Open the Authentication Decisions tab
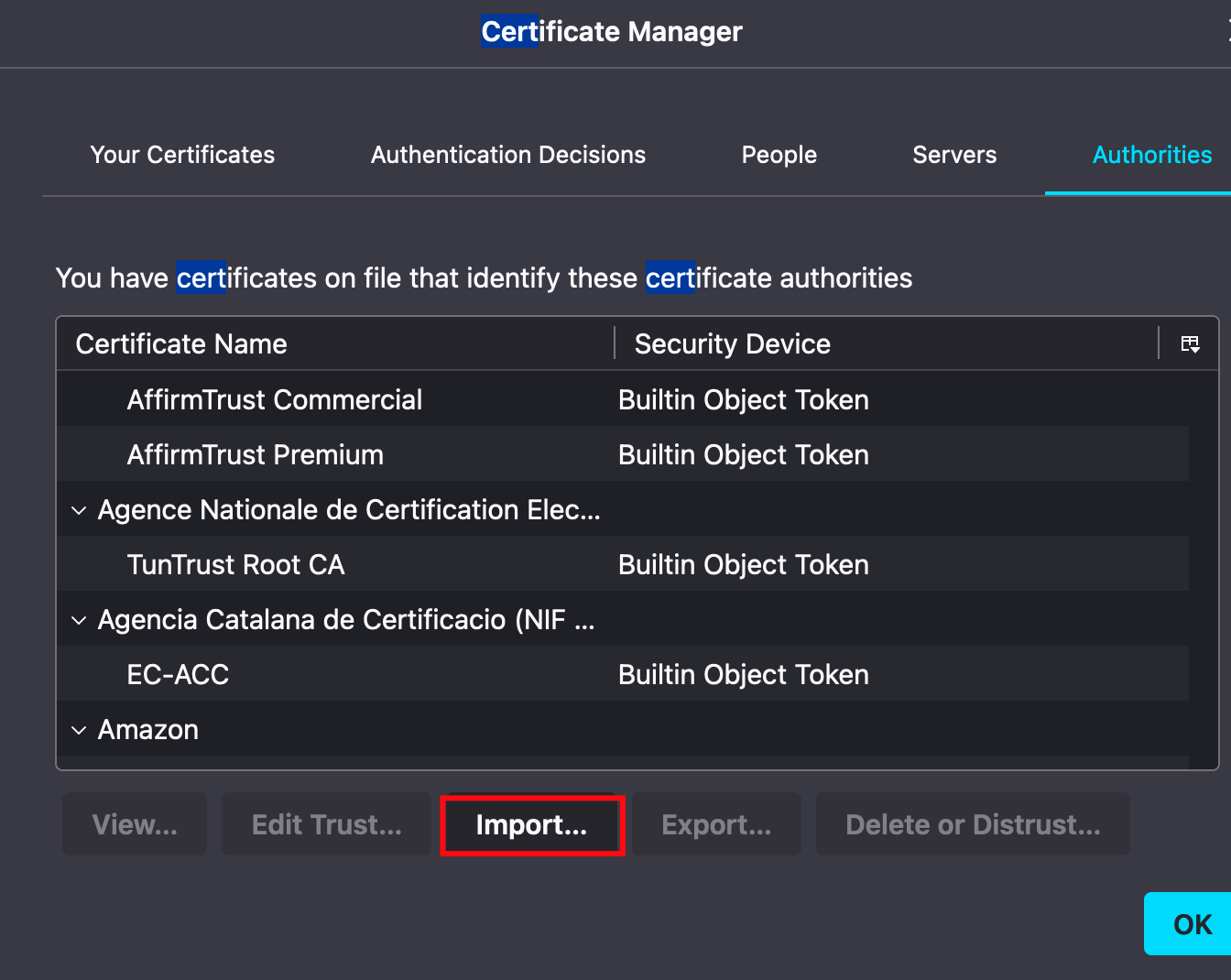The image size is (1231, 980). pyautogui.click(x=508, y=155)
